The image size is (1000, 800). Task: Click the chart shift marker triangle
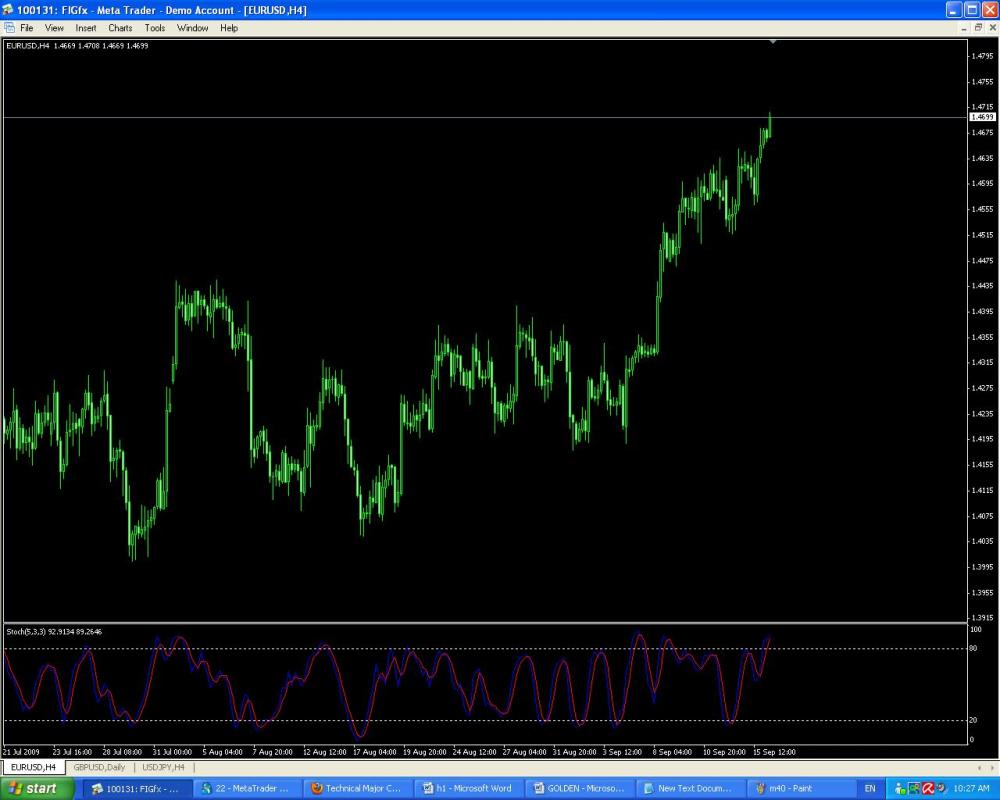coord(772,42)
